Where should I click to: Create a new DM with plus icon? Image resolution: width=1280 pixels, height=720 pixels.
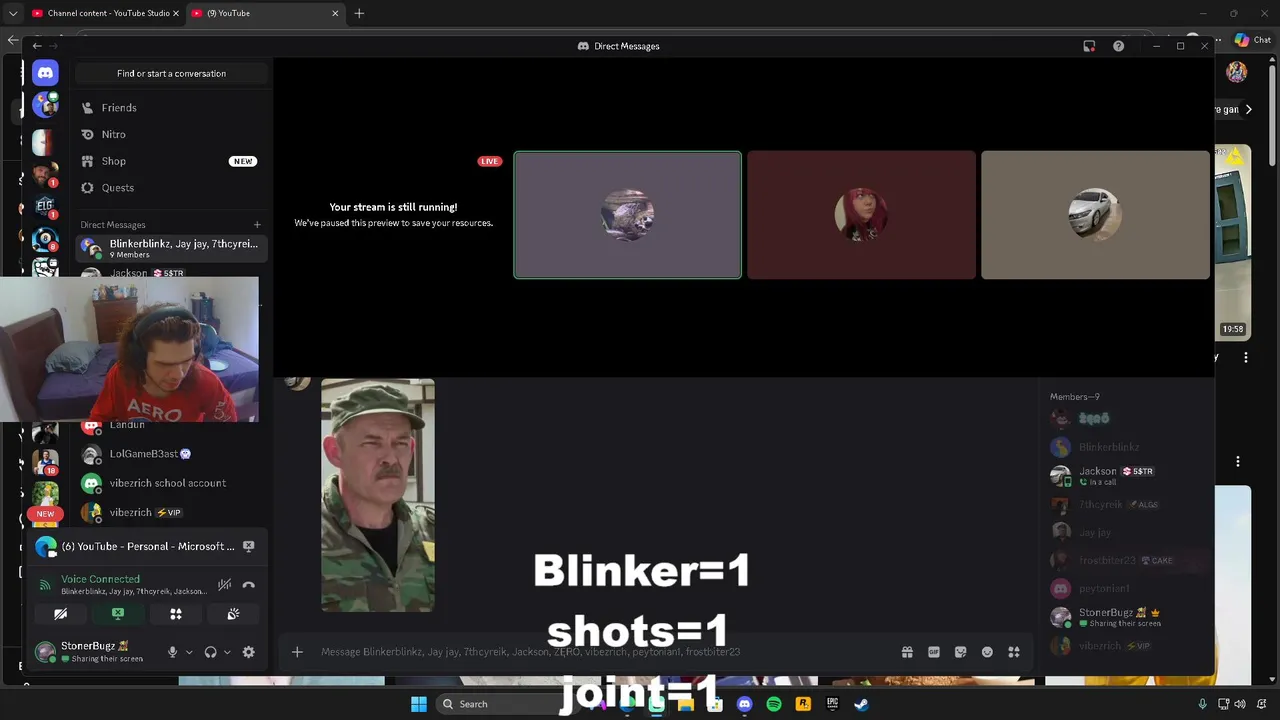point(257,225)
